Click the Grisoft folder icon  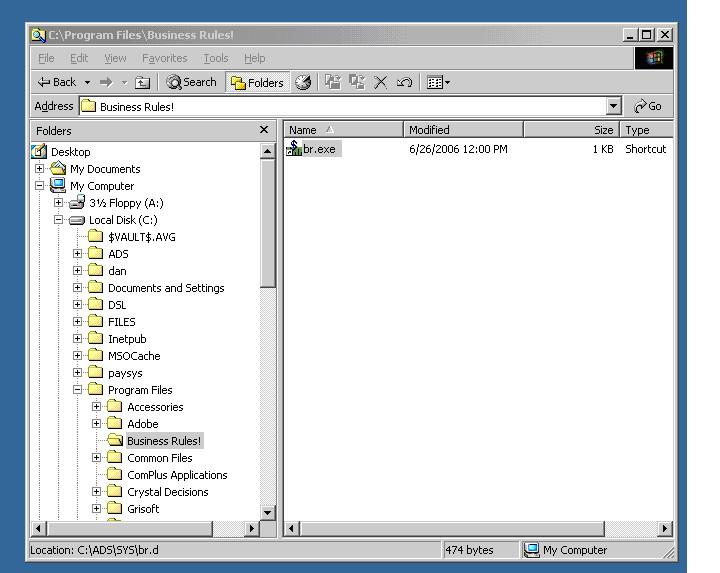114,508
